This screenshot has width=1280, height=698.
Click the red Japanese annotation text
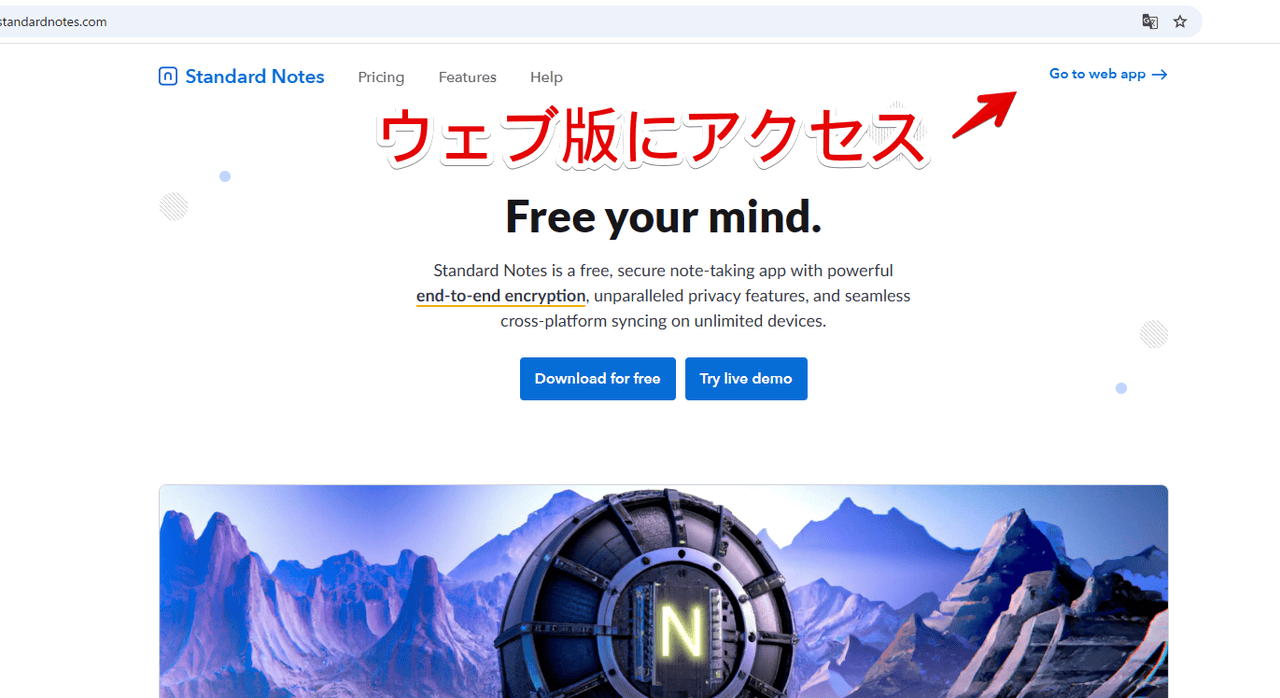pyautogui.click(x=652, y=137)
